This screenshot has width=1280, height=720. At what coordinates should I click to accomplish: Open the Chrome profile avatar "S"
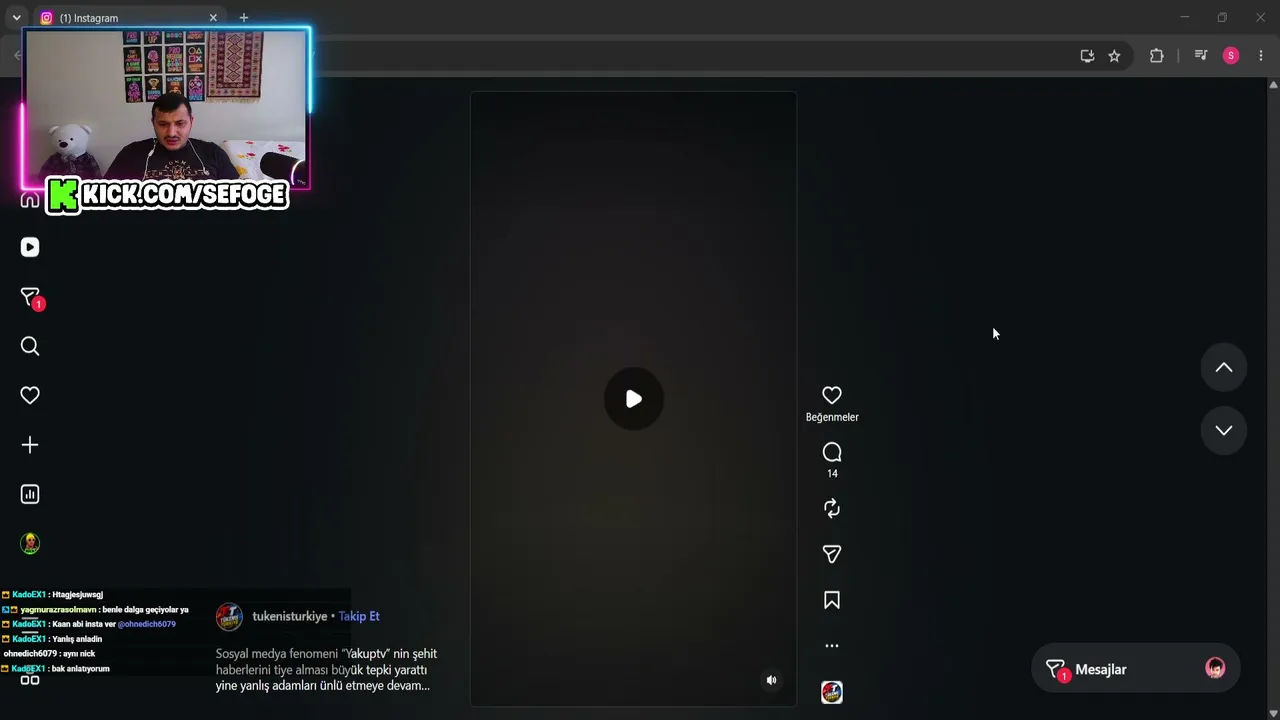pos(1231,56)
